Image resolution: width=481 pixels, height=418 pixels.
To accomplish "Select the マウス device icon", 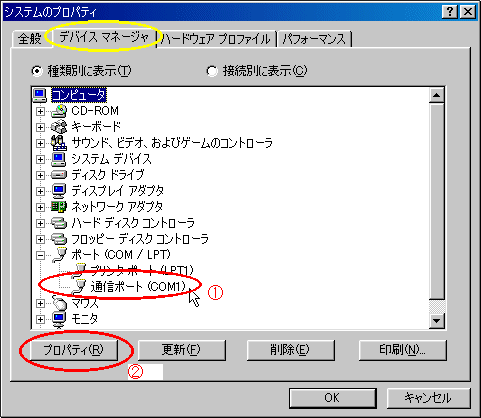I will (x=60, y=303).
